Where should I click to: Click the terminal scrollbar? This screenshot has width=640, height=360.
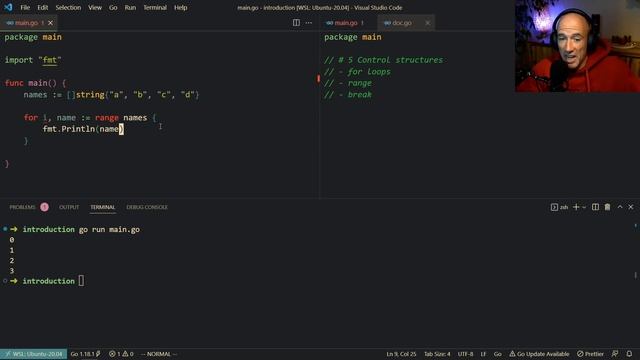click(x=636, y=276)
